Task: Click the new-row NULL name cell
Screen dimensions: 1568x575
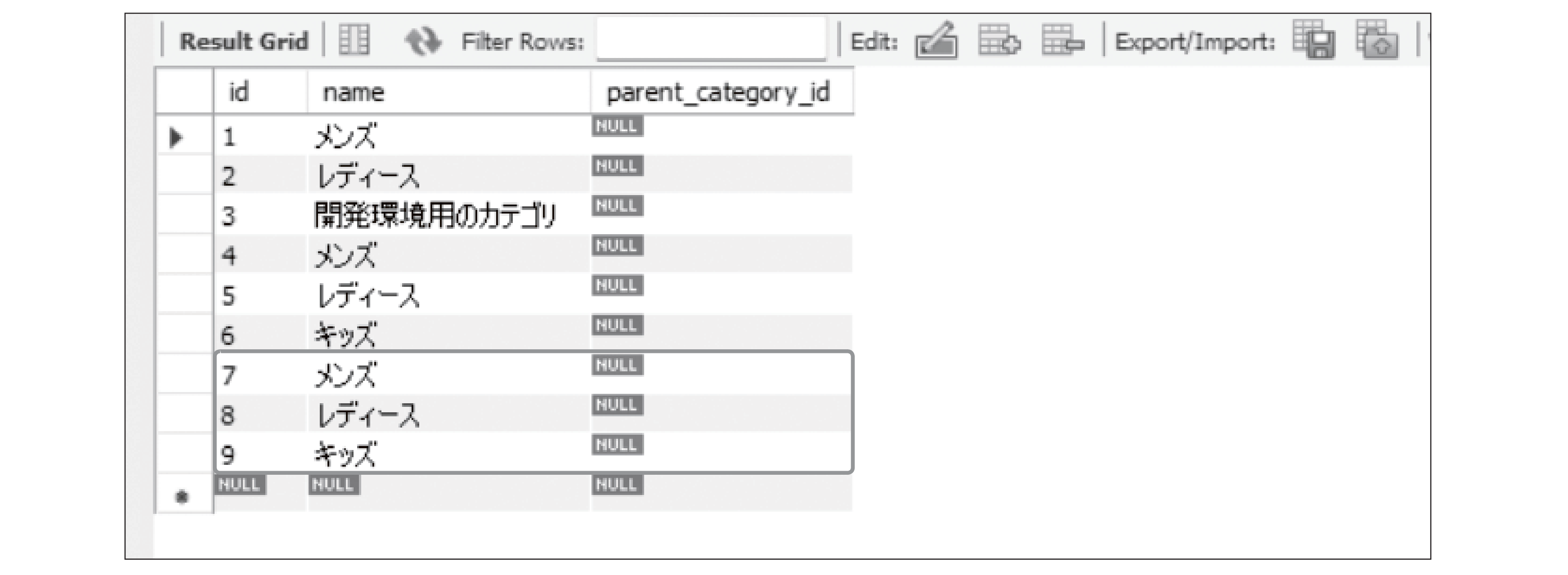Action: pos(448,493)
